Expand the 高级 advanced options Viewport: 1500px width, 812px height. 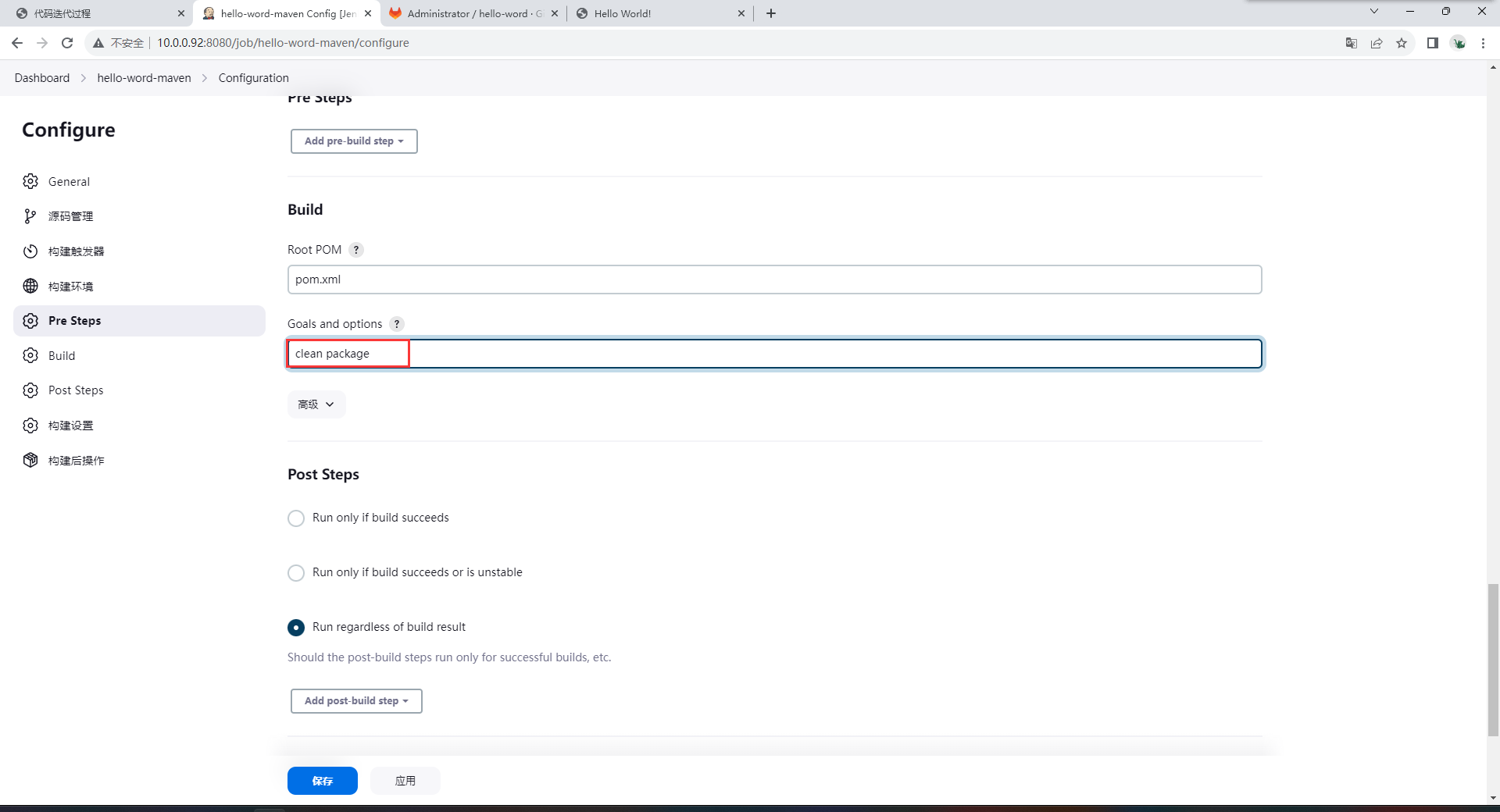click(316, 404)
